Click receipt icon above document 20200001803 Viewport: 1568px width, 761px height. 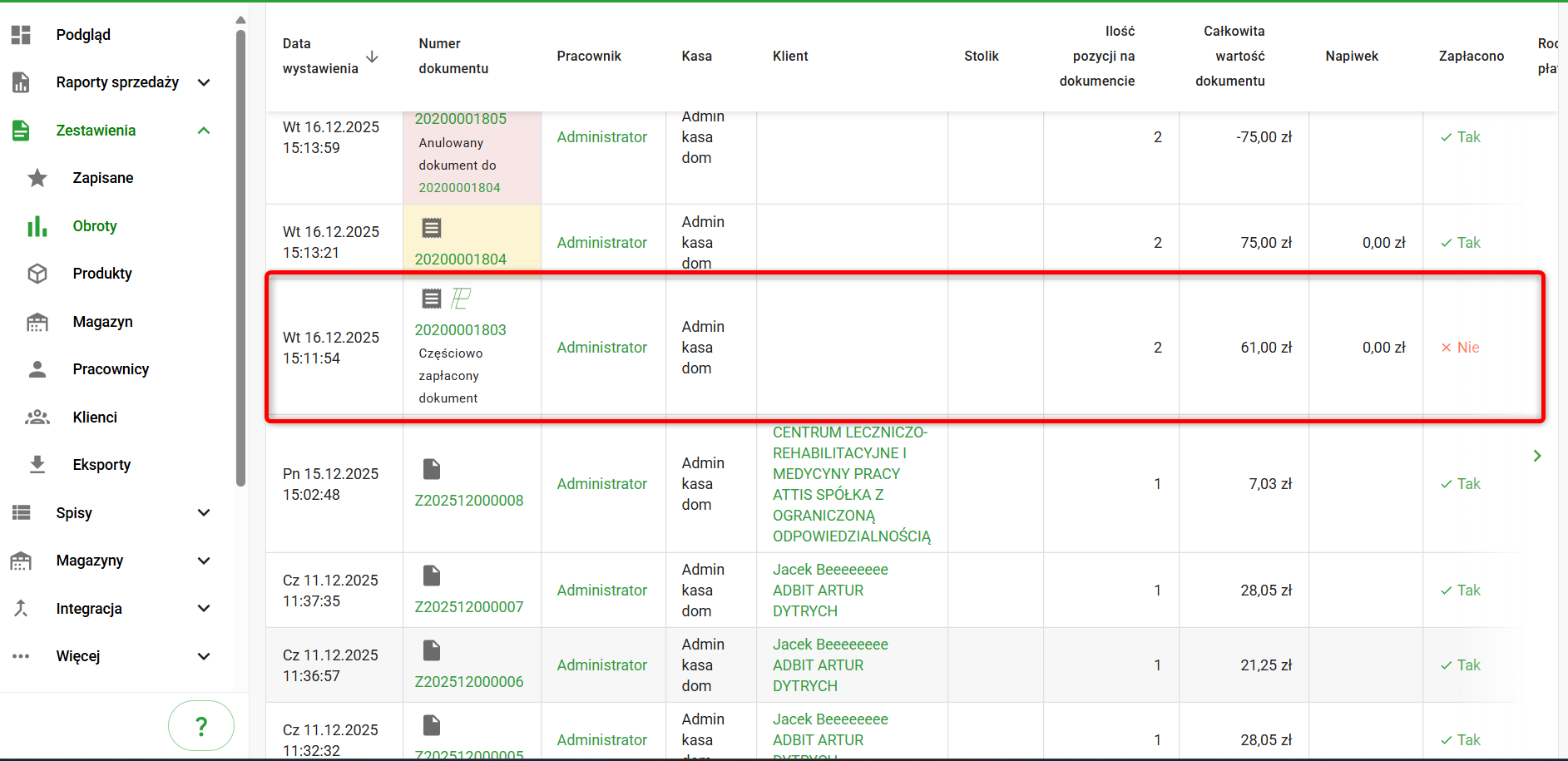(431, 299)
